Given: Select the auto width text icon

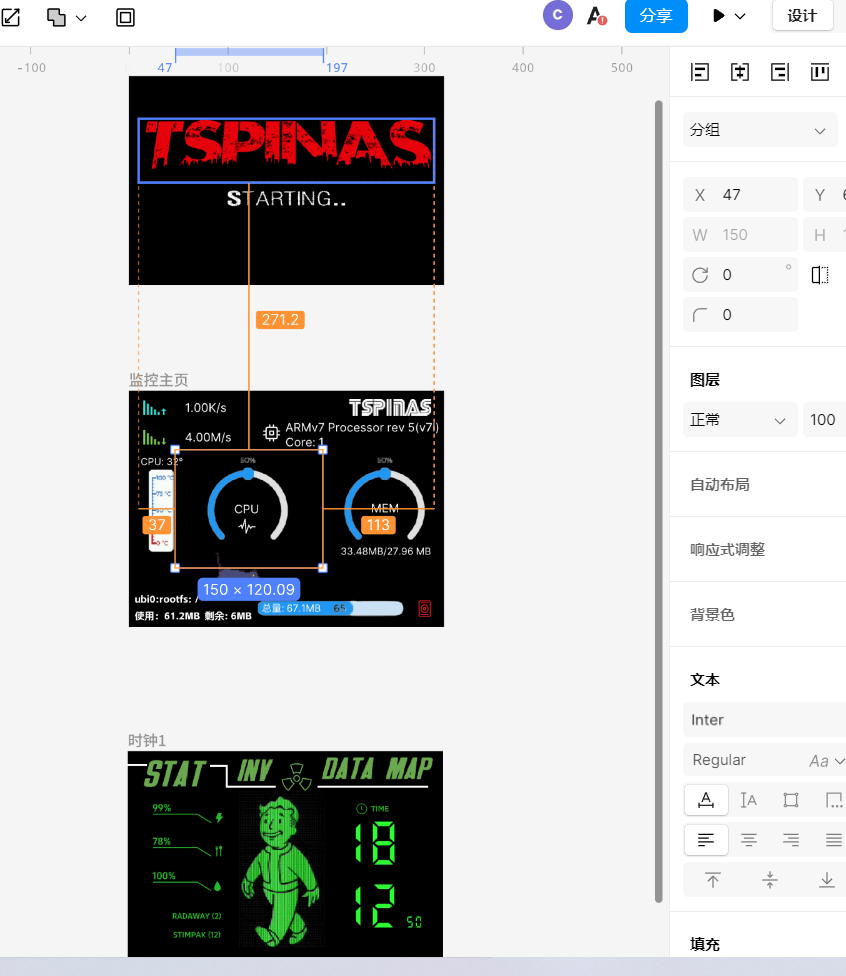Looking at the screenshot, I should point(706,800).
